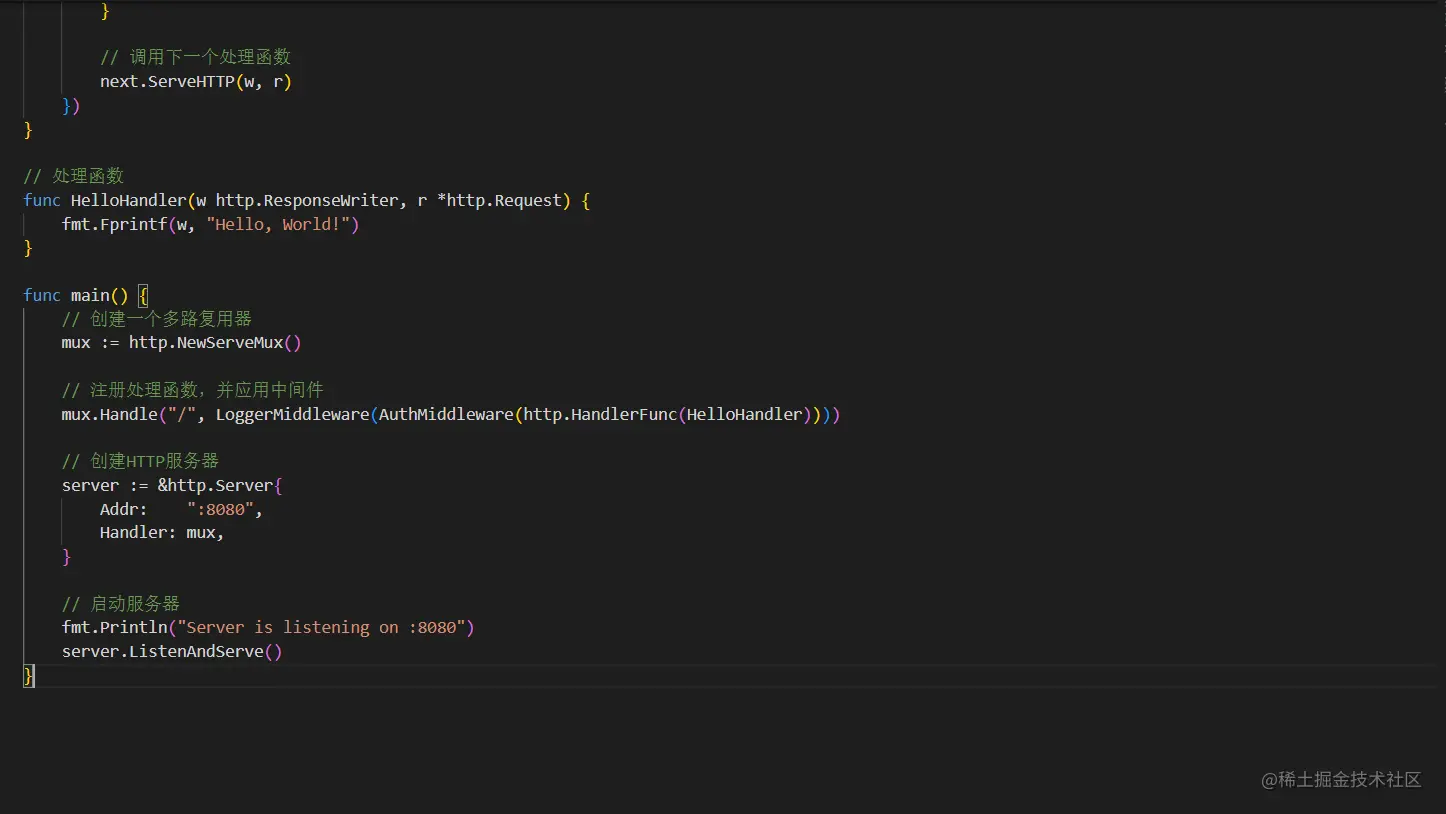This screenshot has width=1446, height=814.
Task: Click http.NewServeMux() call
Action: (x=215, y=342)
